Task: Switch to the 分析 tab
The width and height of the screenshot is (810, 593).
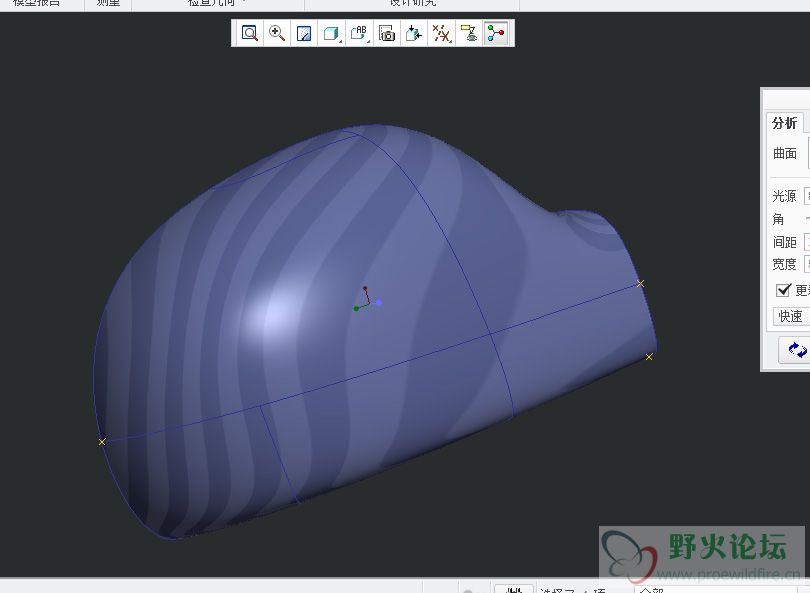Action: (x=785, y=123)
